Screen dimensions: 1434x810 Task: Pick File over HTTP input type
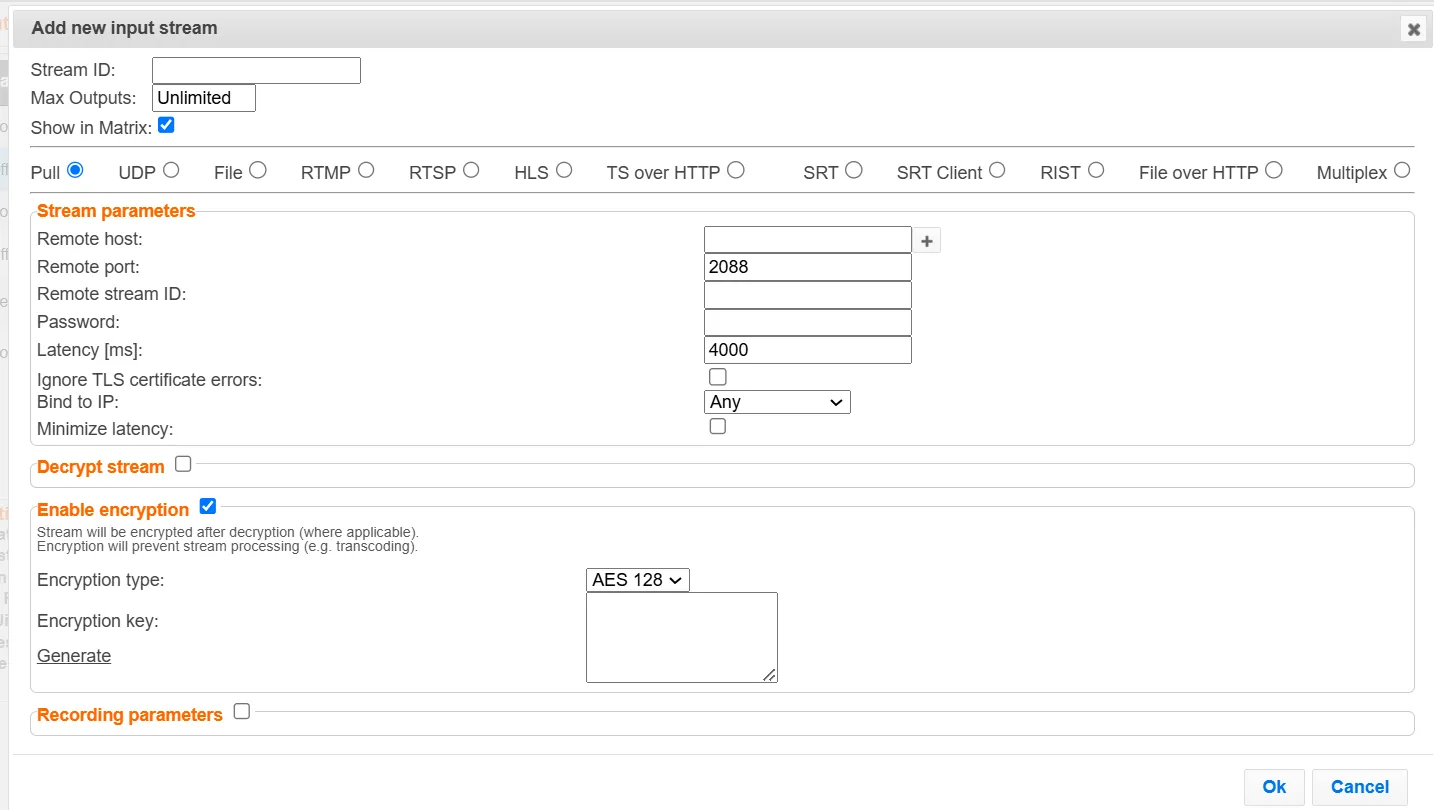tap(1273, 170)
